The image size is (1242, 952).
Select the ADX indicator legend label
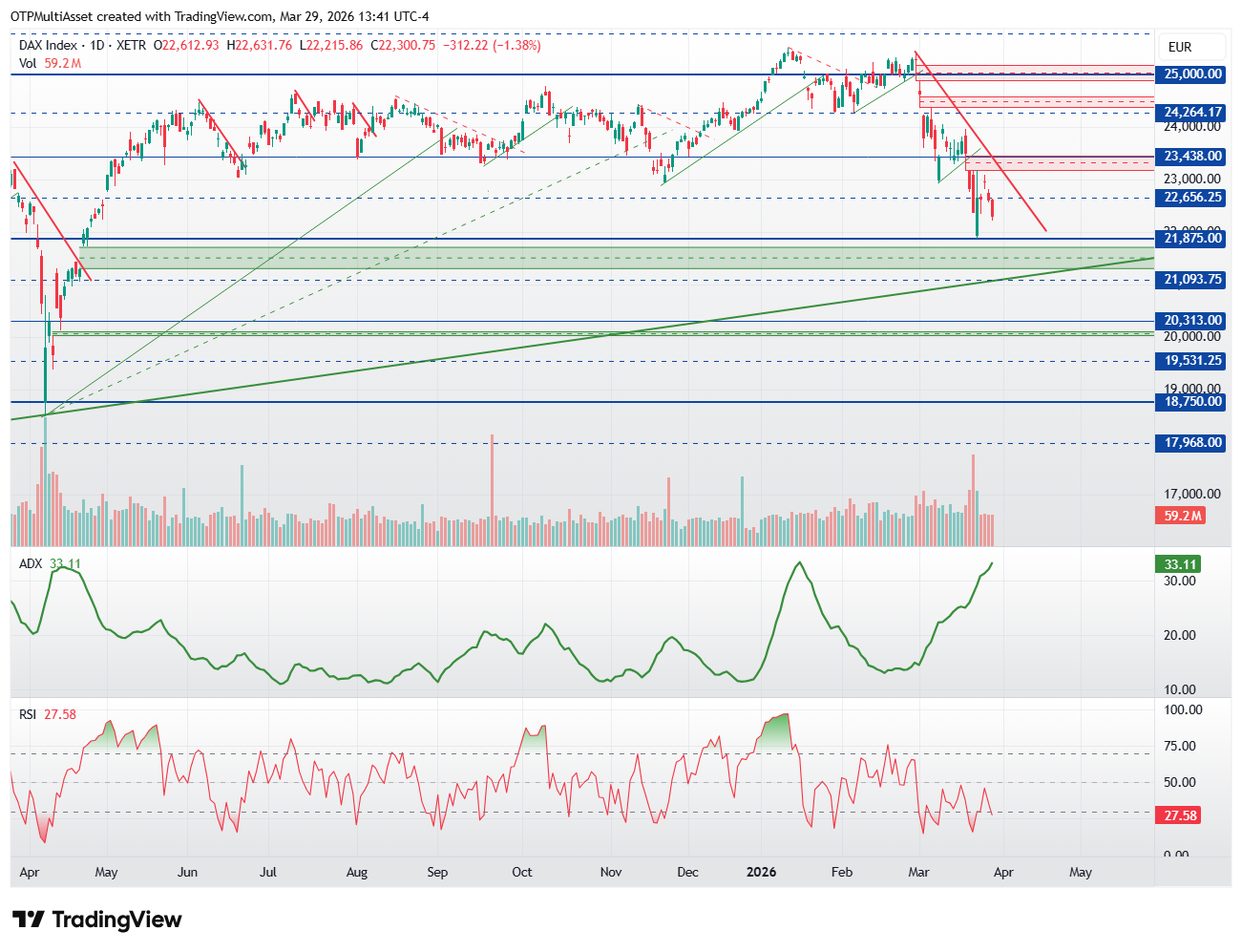tap(31, 564)
